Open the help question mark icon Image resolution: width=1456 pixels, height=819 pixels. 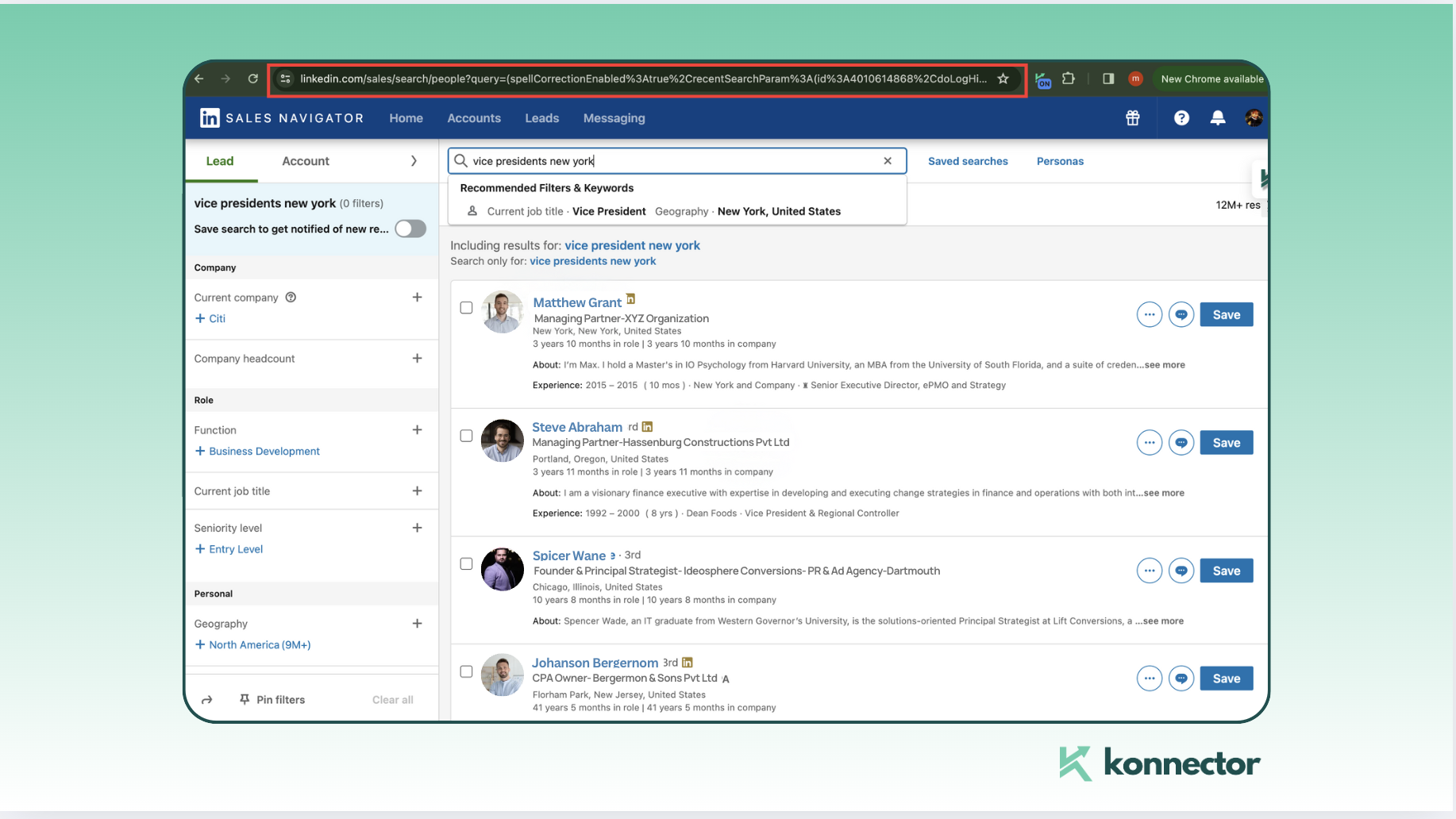[1181, 118]
